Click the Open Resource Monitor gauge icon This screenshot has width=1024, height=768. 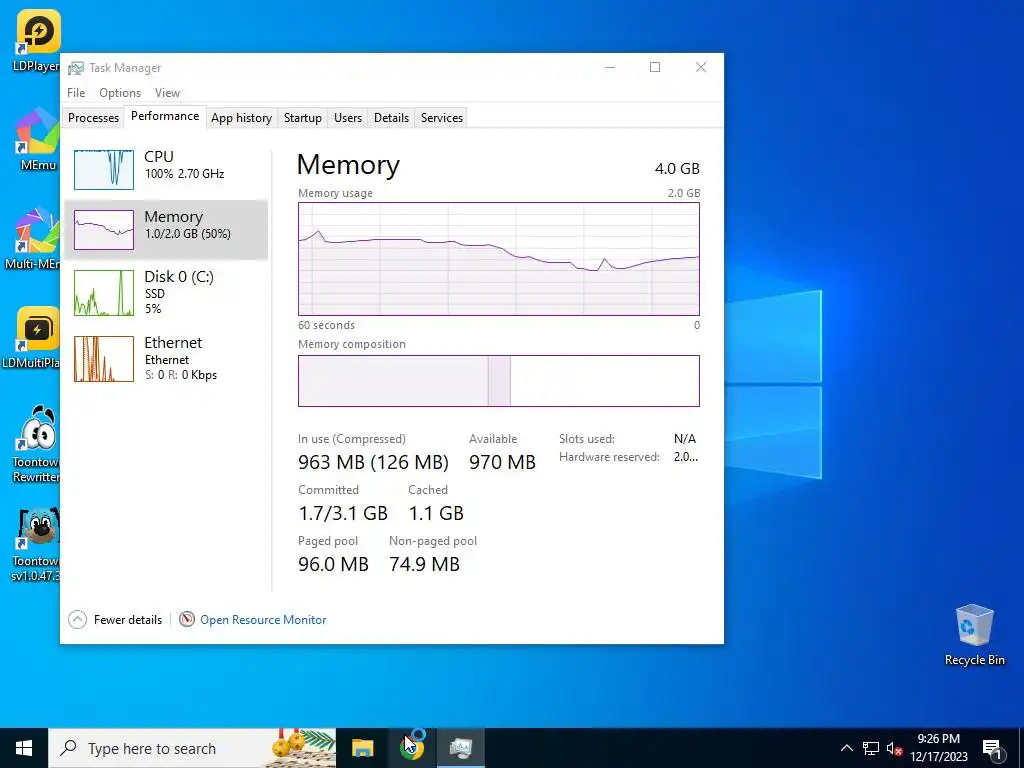[x=187, y=619]
